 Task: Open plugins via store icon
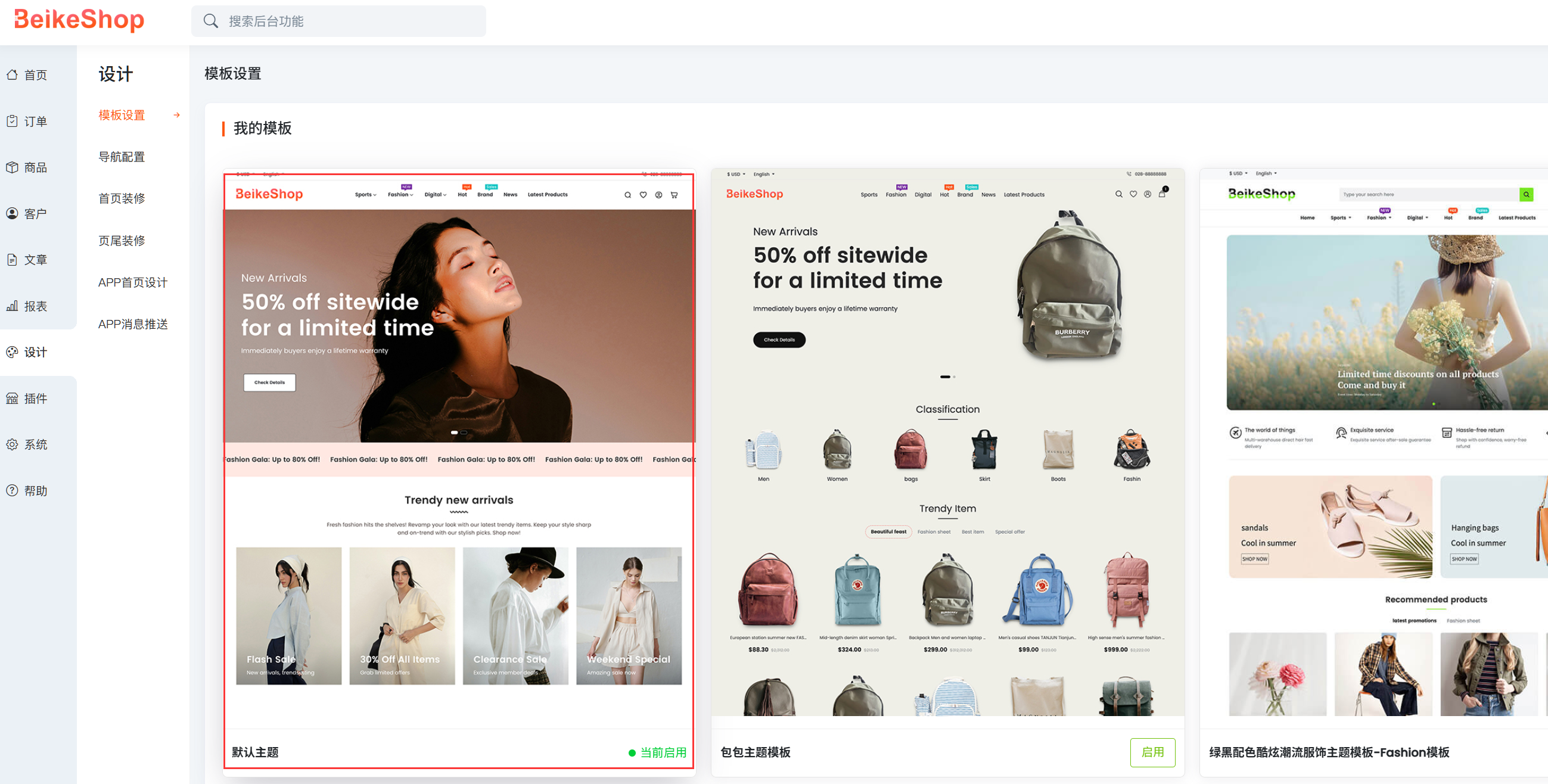click(x=12, y=399)
